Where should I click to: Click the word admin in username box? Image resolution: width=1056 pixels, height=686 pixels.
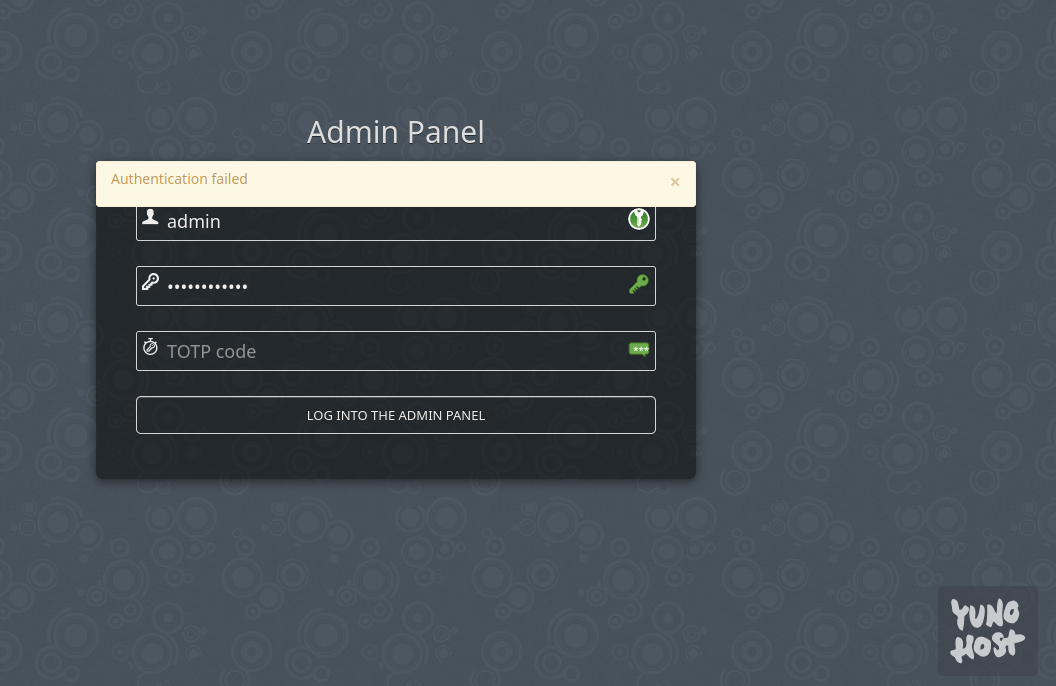pyautogui.click(x=194, y=221)
